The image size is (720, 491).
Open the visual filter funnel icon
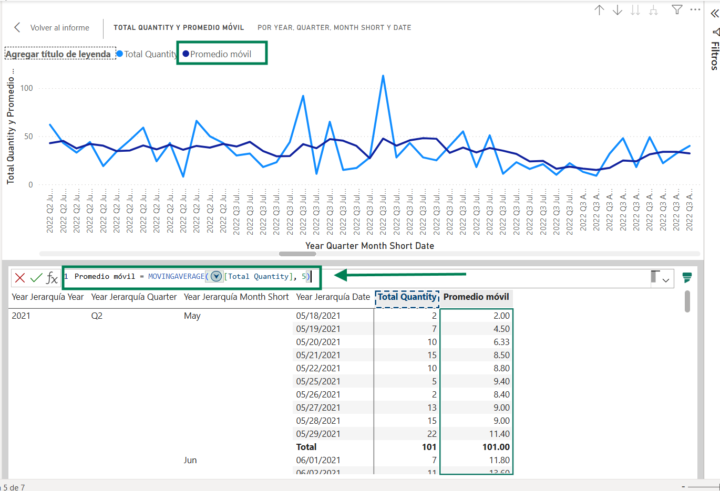click(677, 10)
